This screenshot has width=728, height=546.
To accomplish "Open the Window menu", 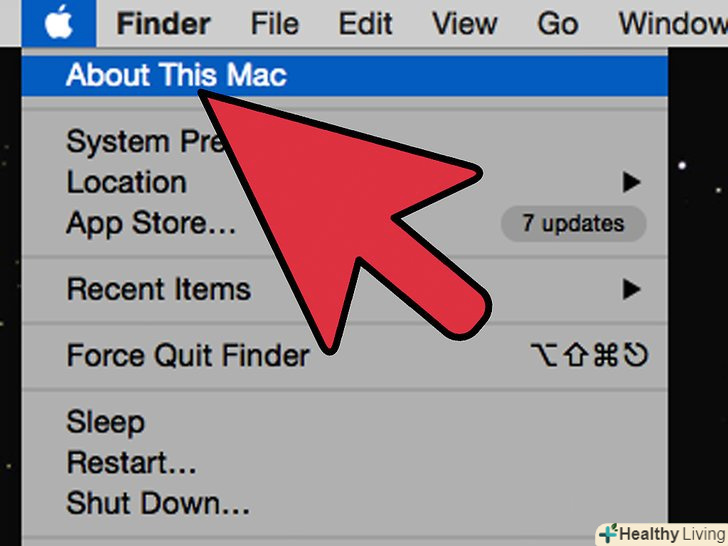I will (673, 23).
